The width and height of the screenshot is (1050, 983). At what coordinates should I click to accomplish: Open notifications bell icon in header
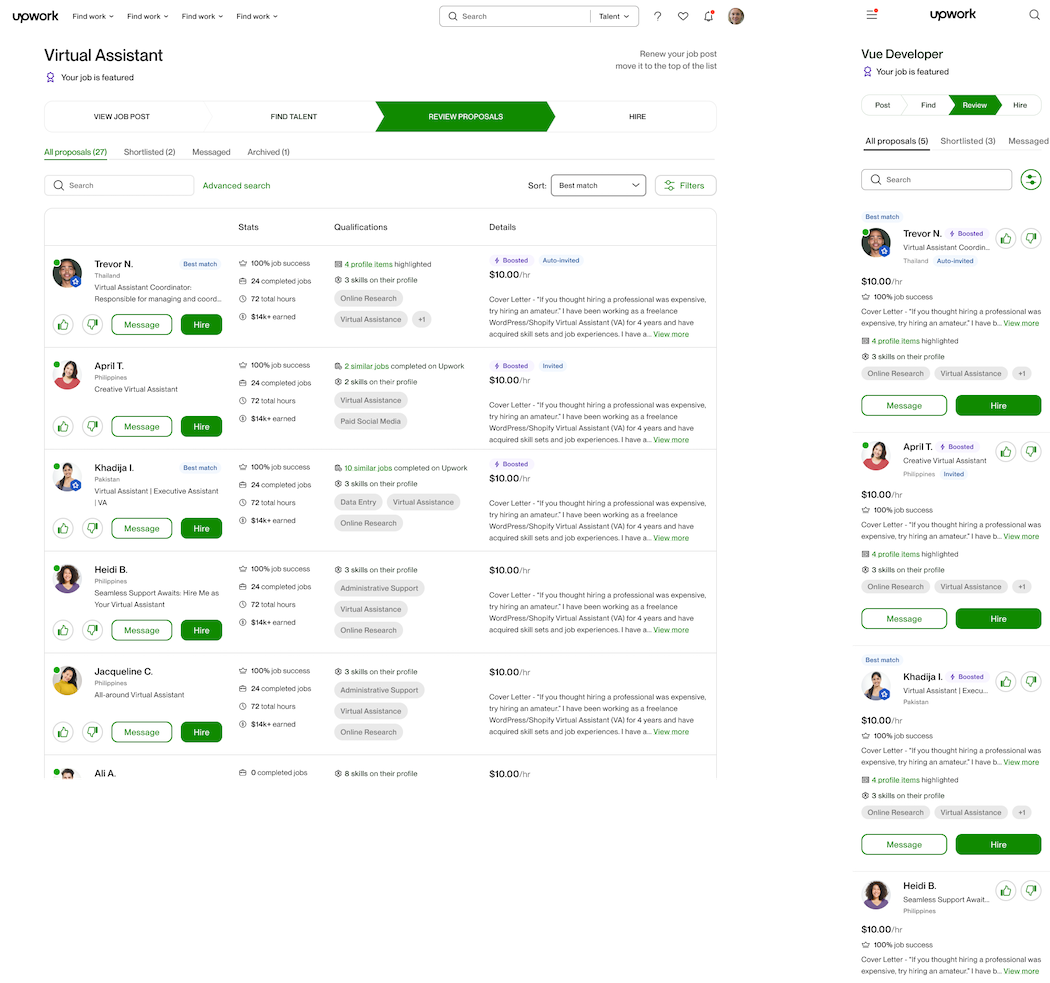coord(708,16)
